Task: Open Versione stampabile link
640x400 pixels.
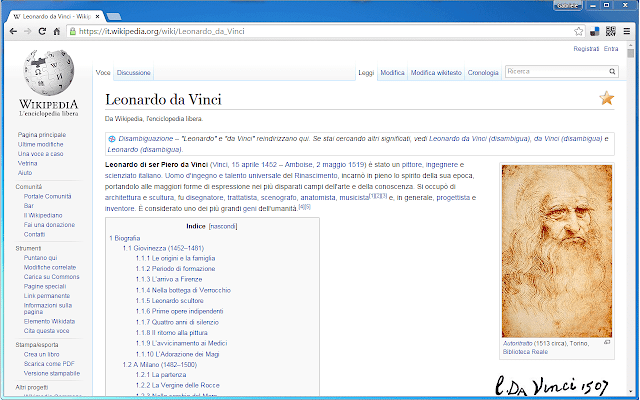Action: (52, 373)
